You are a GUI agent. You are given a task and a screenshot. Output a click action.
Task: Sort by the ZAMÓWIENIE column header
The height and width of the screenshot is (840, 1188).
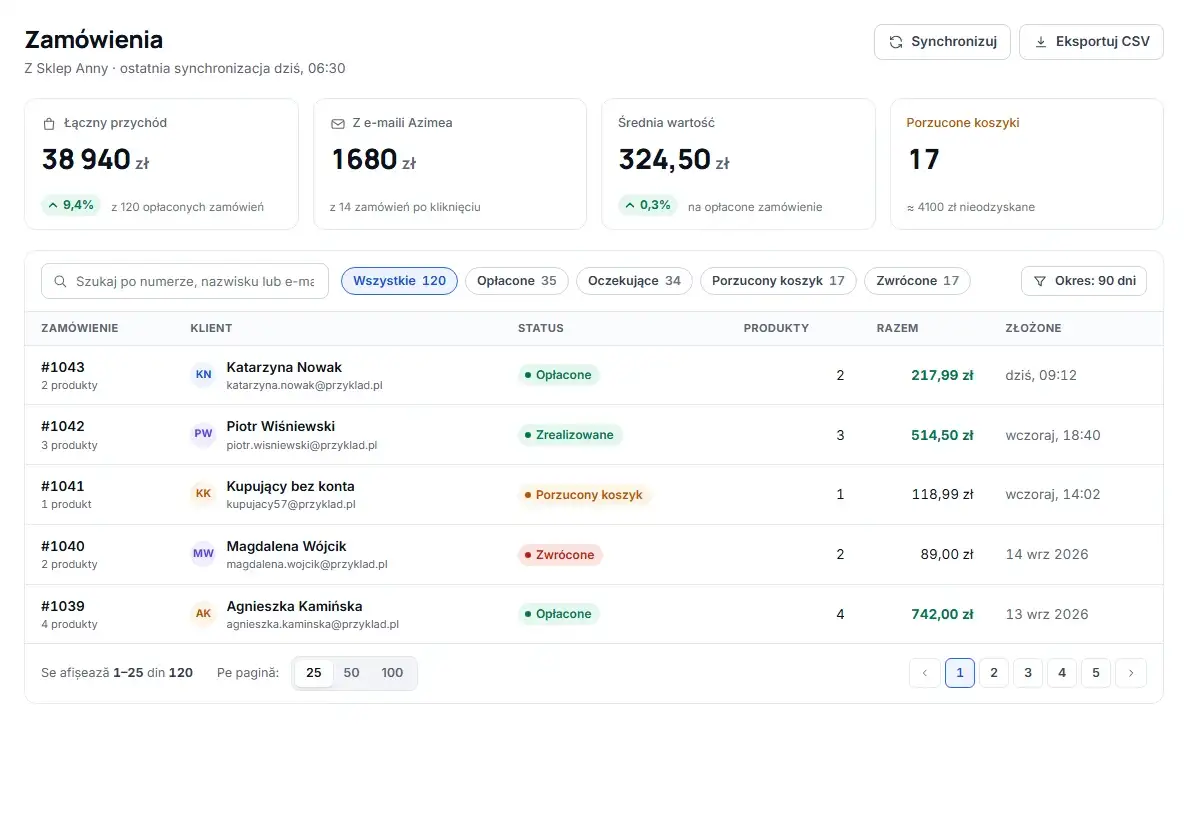[x=80, y=328]
